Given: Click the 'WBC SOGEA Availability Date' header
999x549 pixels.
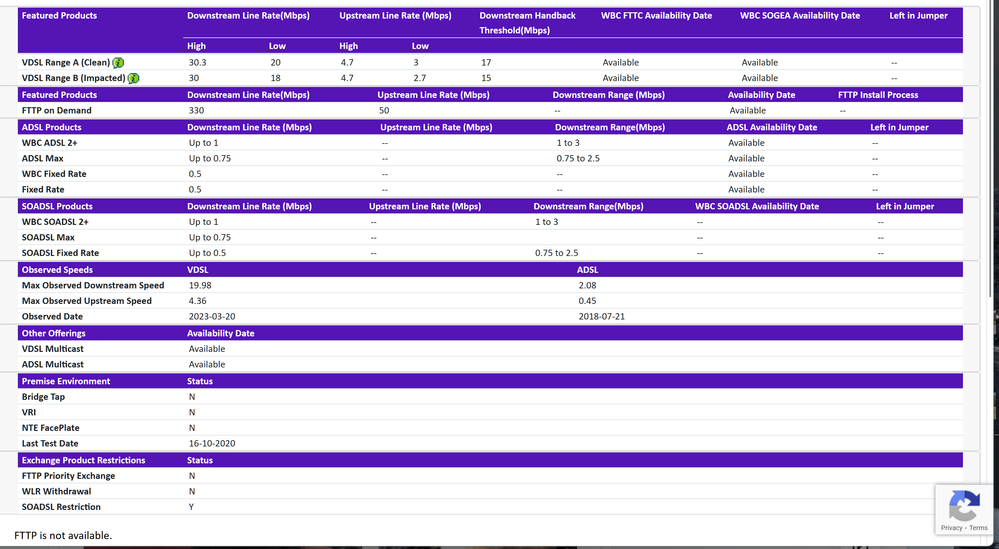Looking at the screenshot, I should pos(800,15).
